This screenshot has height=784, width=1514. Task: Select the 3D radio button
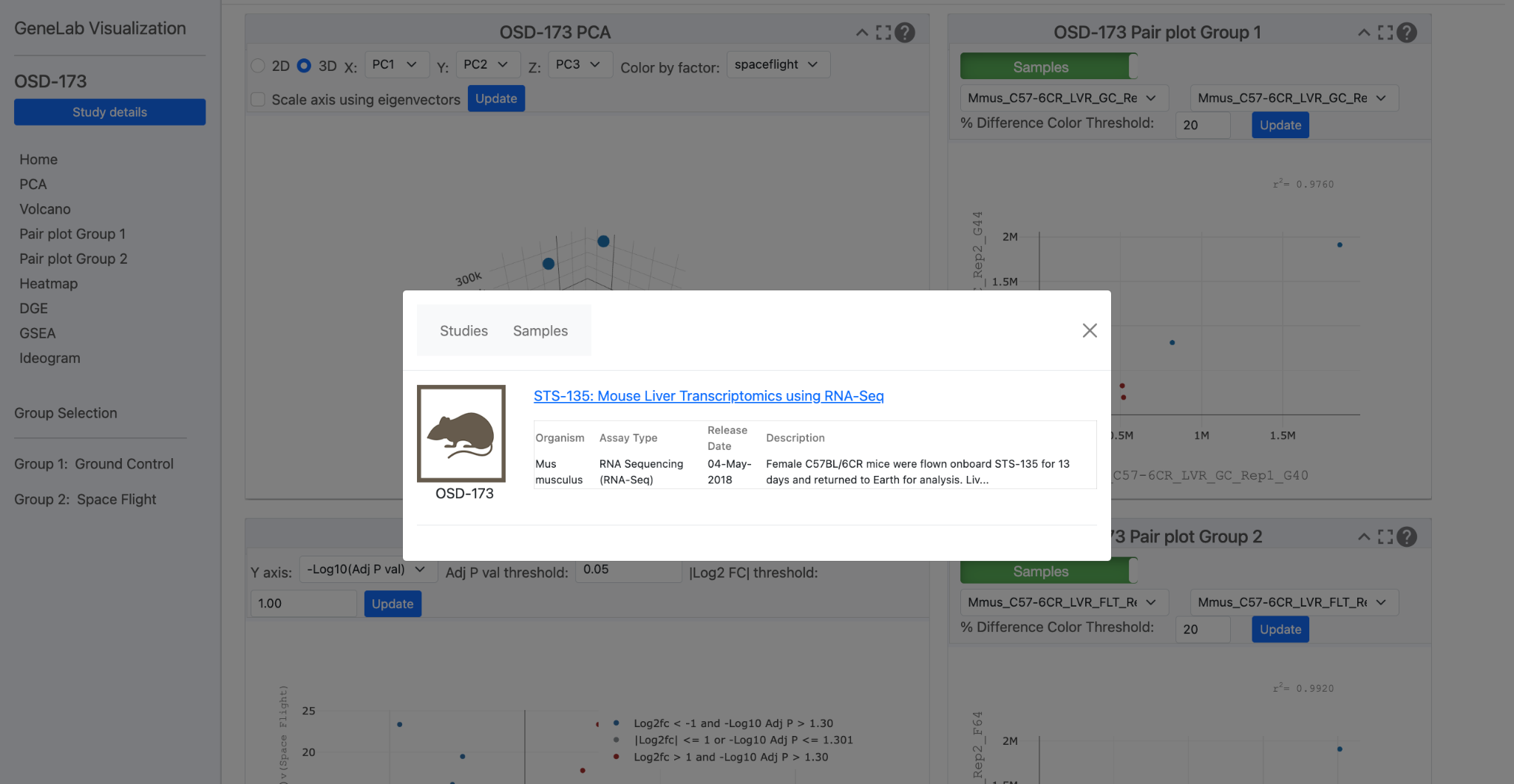tap(304, 66)
